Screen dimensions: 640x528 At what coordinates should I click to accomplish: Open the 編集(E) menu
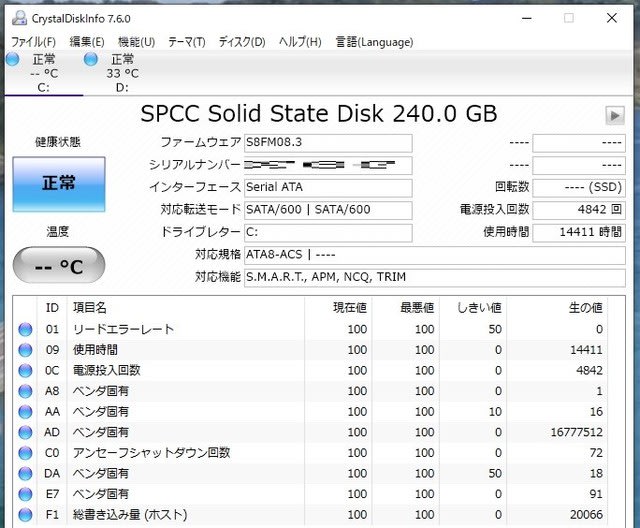click(87, 42)
